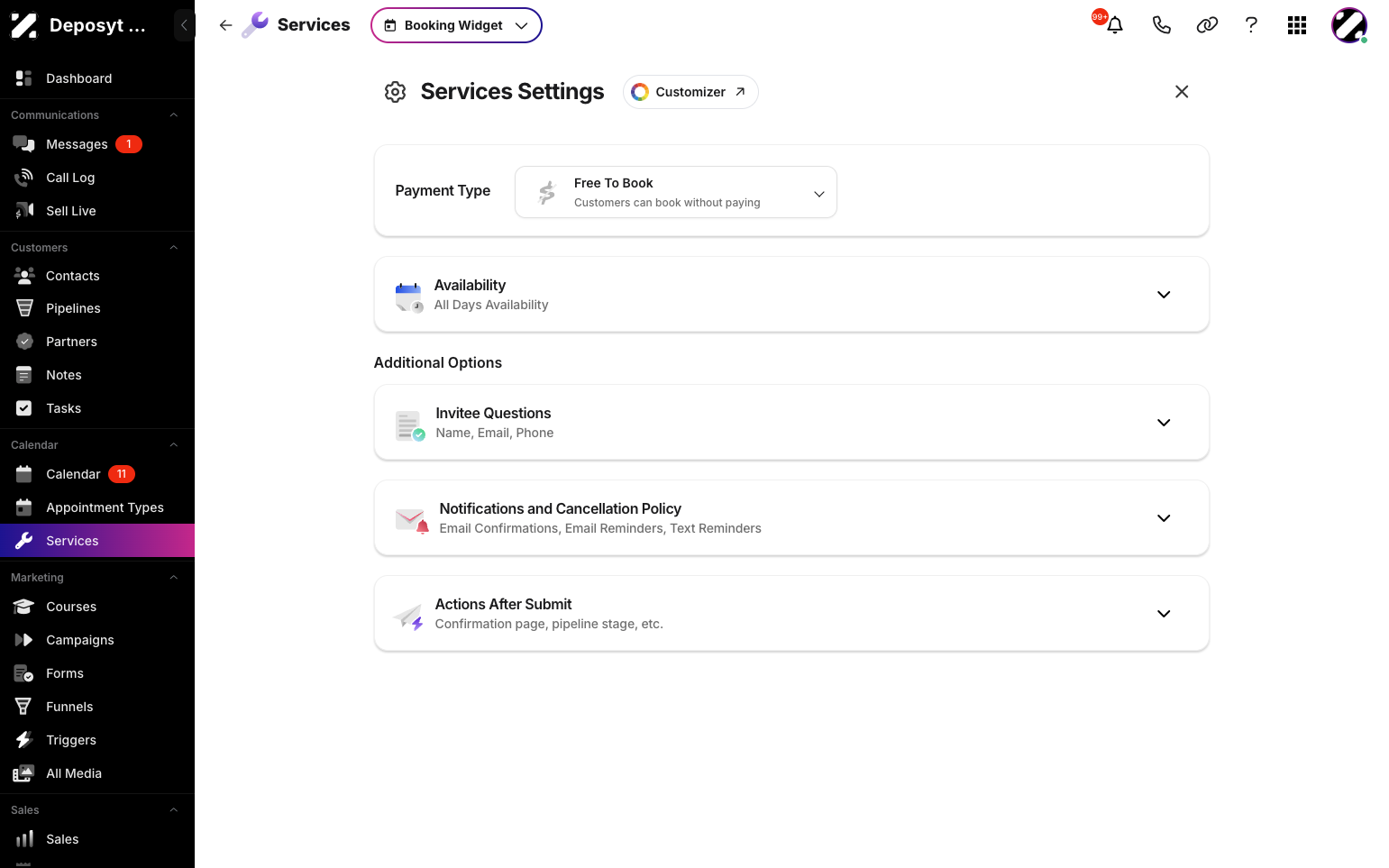Expand the Actions After Submit section

791,614
